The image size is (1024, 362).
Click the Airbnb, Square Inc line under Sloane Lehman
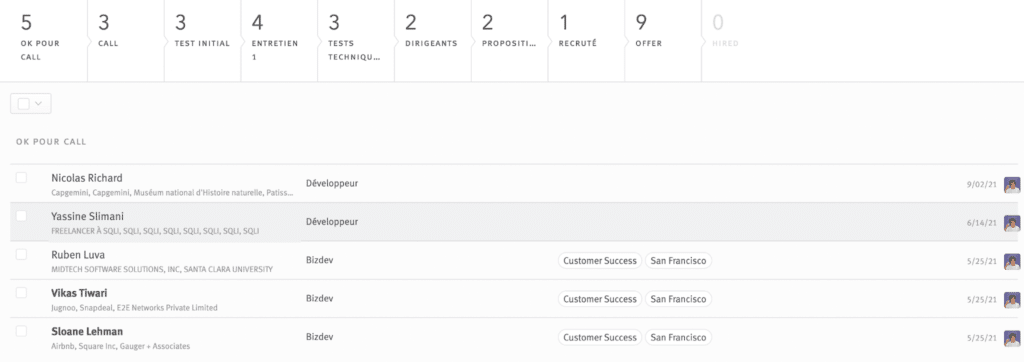[x=120, y=346]
